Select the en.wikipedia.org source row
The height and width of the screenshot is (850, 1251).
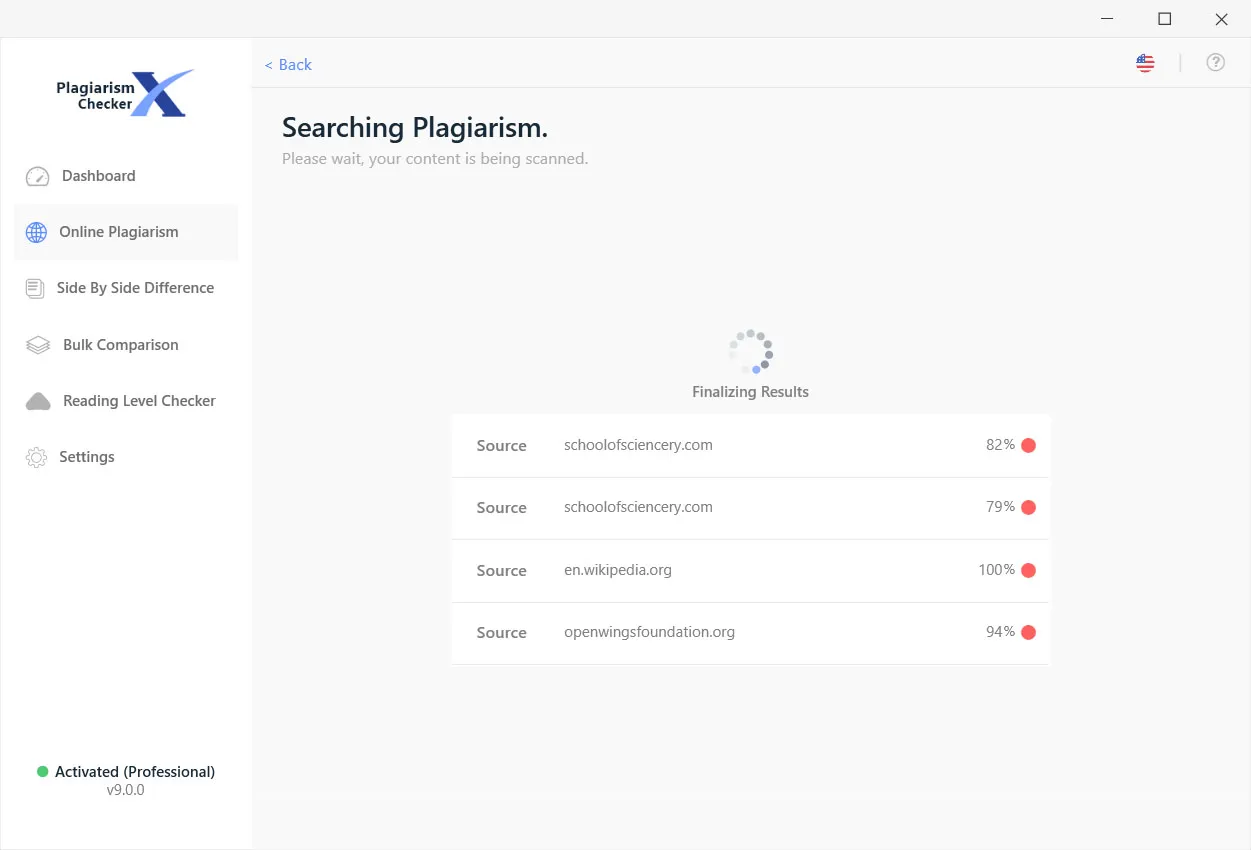750,570
